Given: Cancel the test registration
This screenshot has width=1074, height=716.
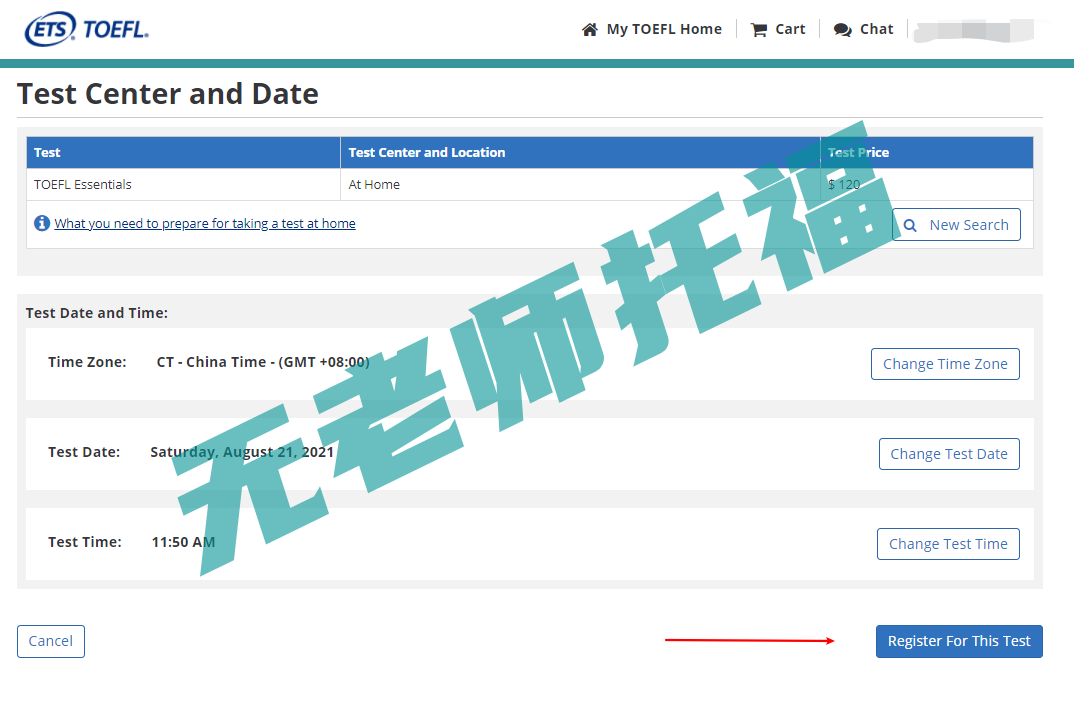Looking at the screenshot, I should coord(51,641).
